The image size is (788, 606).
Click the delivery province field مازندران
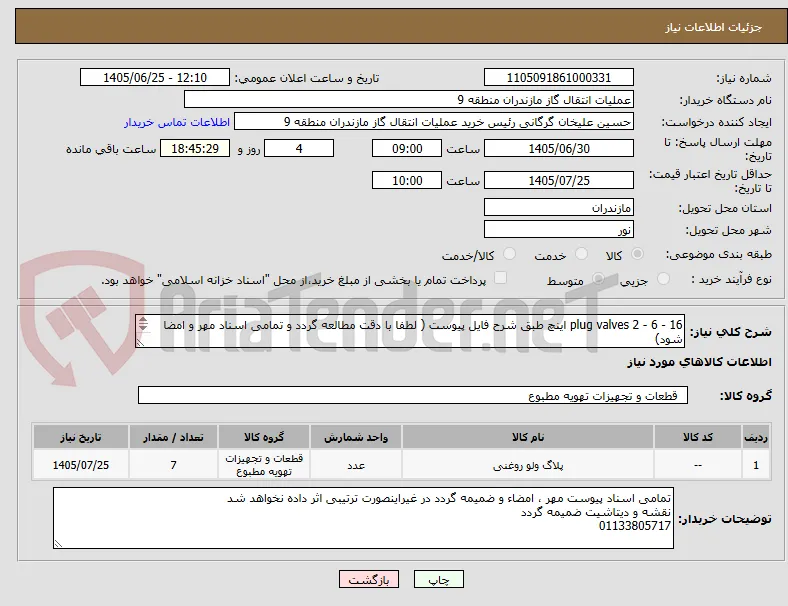[x=558, y=207]
